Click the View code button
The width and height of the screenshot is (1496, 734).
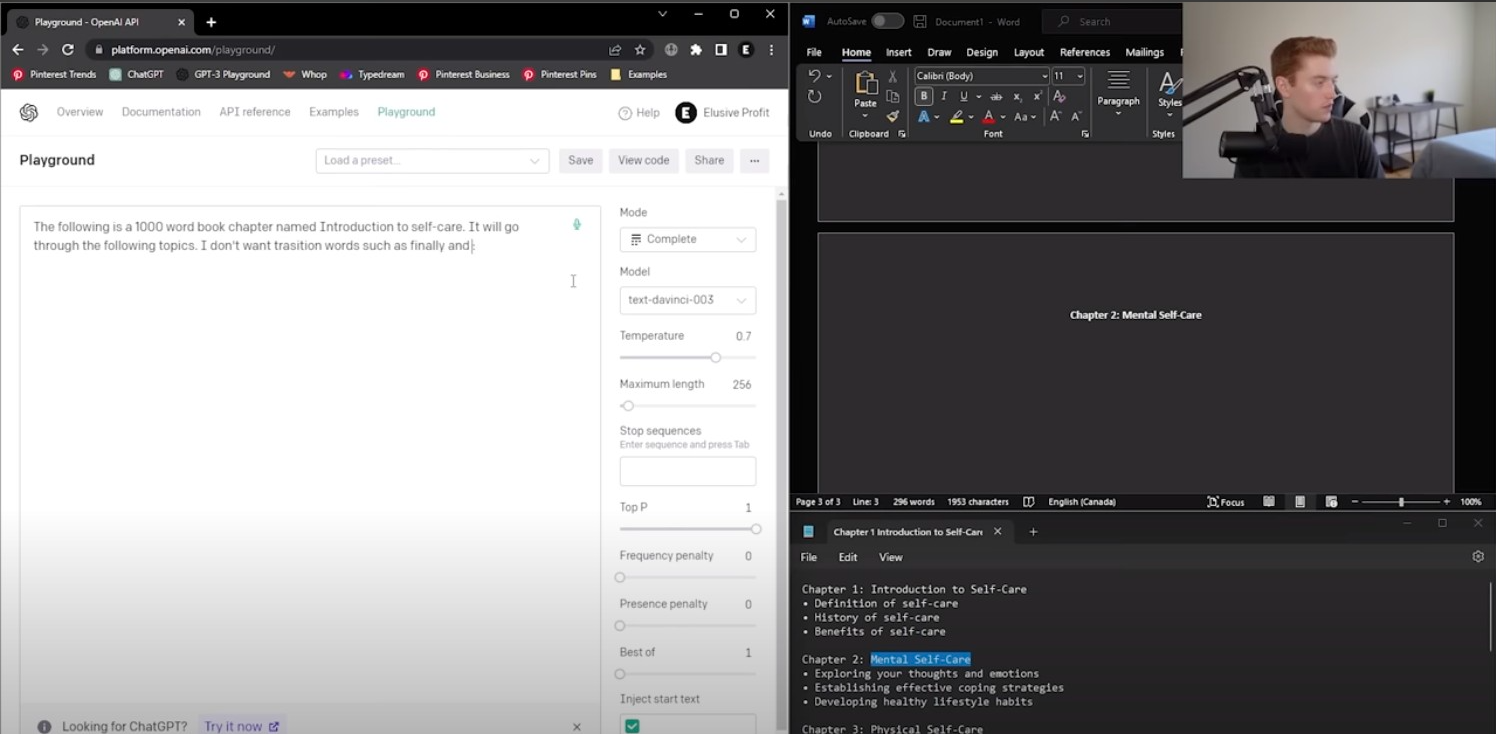[x=643, y=161]
